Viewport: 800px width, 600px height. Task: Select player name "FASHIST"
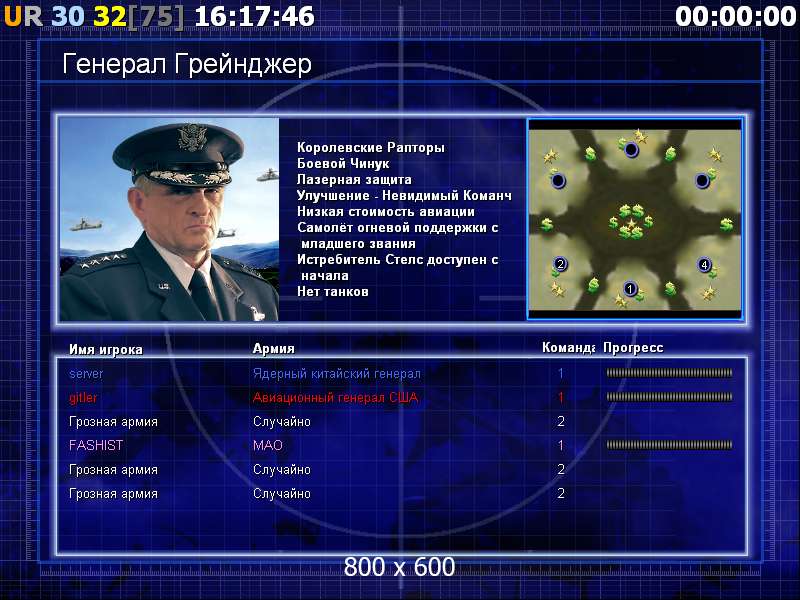pyautogui.click(x=96, y=445)
